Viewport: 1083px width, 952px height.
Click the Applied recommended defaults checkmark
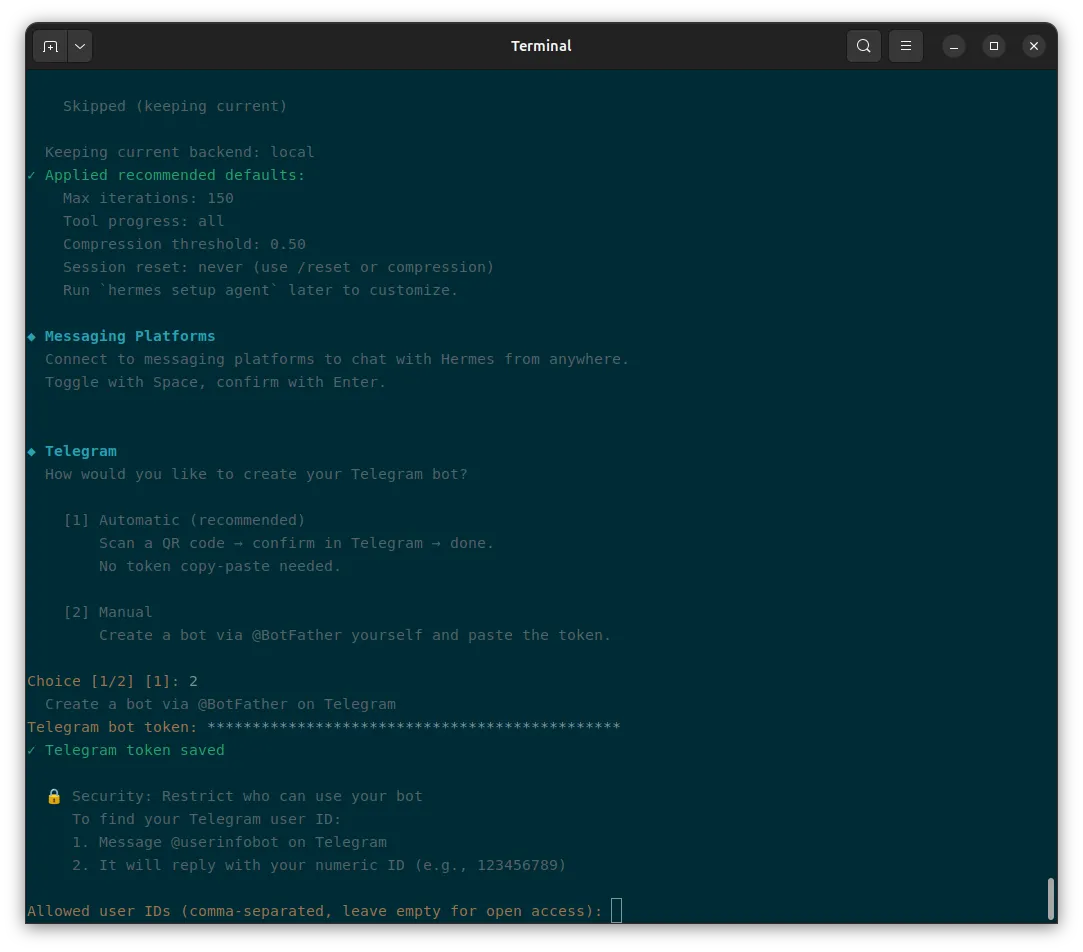tap(31, 175)
